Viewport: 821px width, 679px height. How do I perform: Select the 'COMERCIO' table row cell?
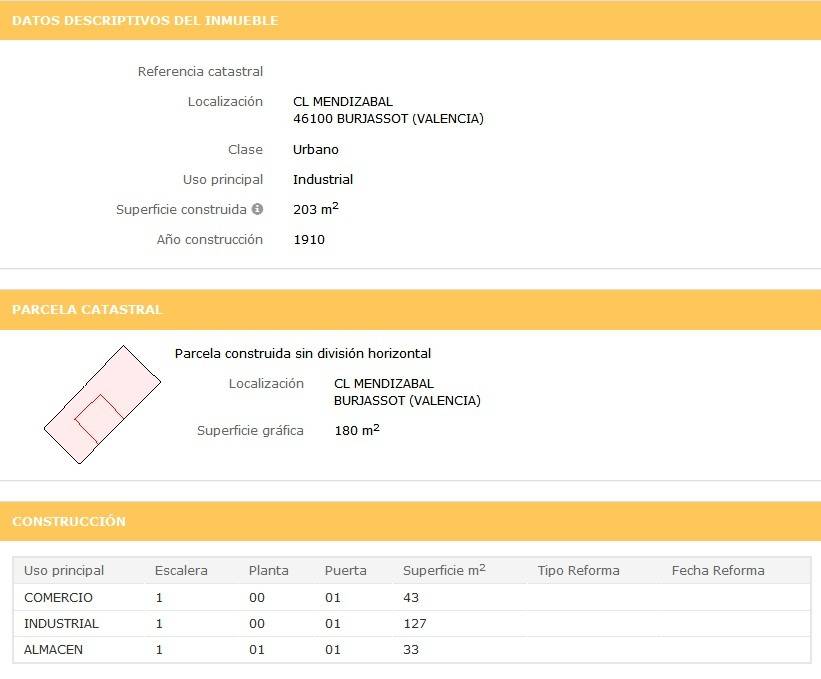point(58,598)
